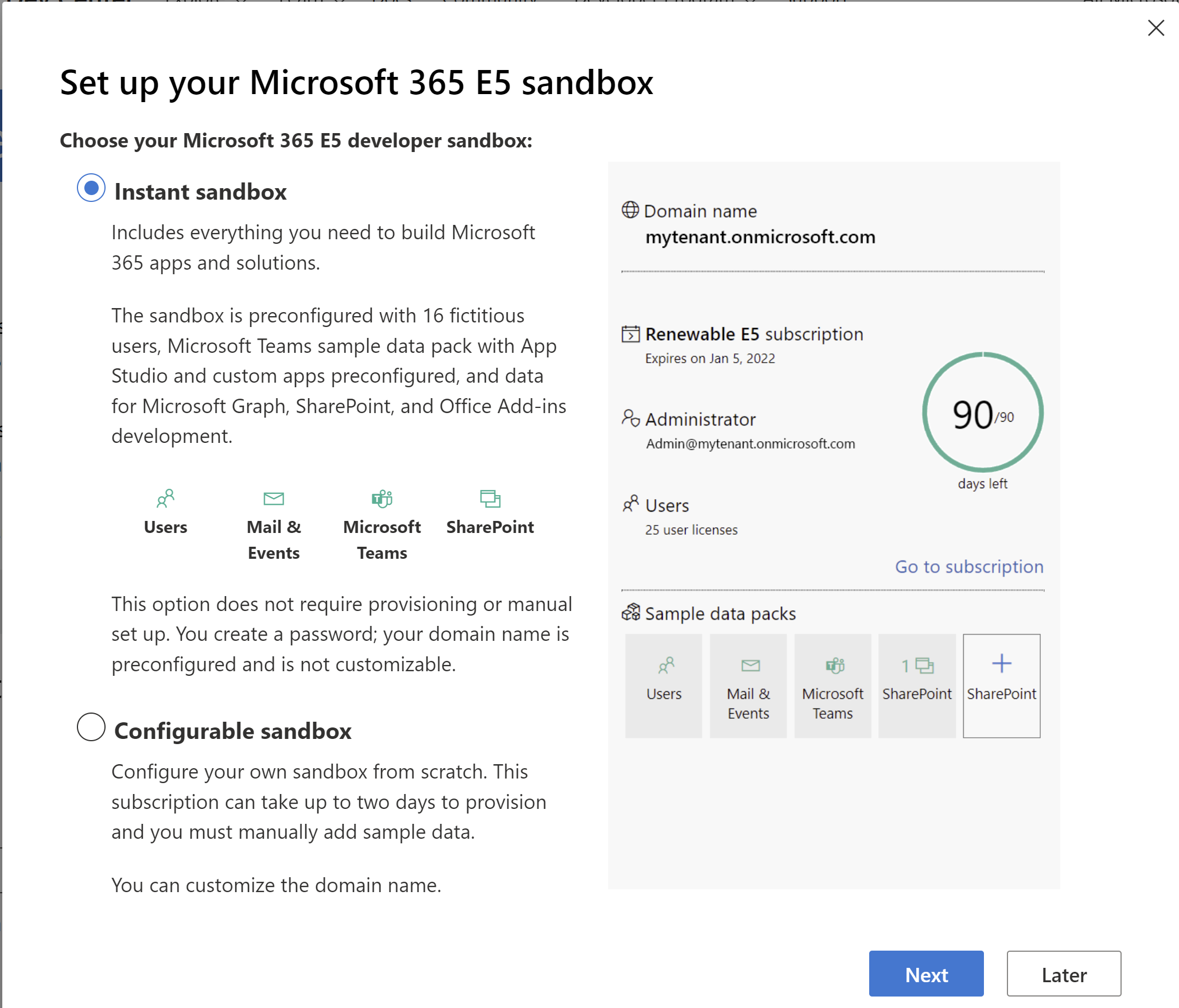Click the Renewable E5 subscription calendar icon
1179x1008 pixels.
tap(630, 333)
